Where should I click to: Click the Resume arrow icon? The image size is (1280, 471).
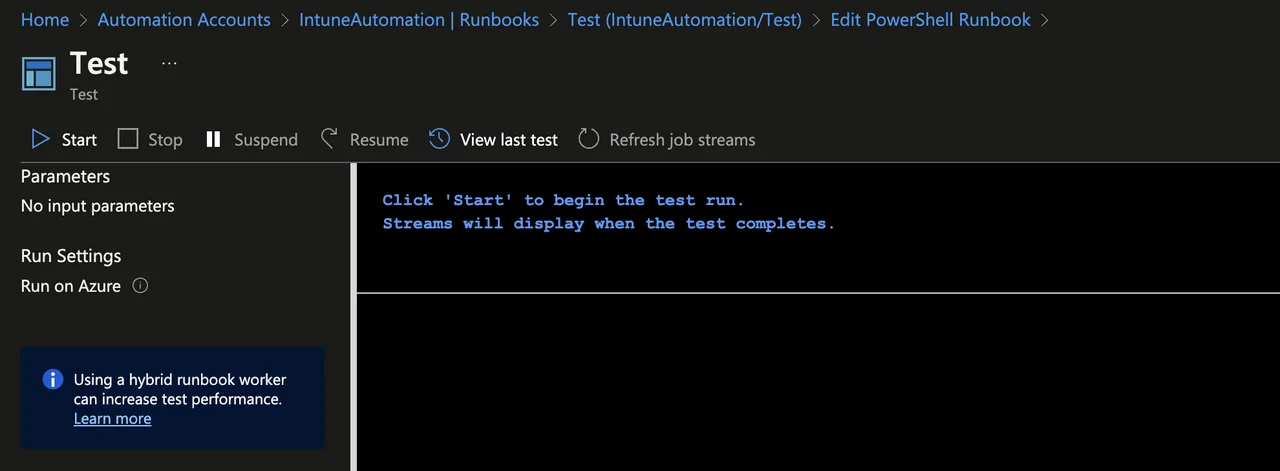(x=329, y=139)
